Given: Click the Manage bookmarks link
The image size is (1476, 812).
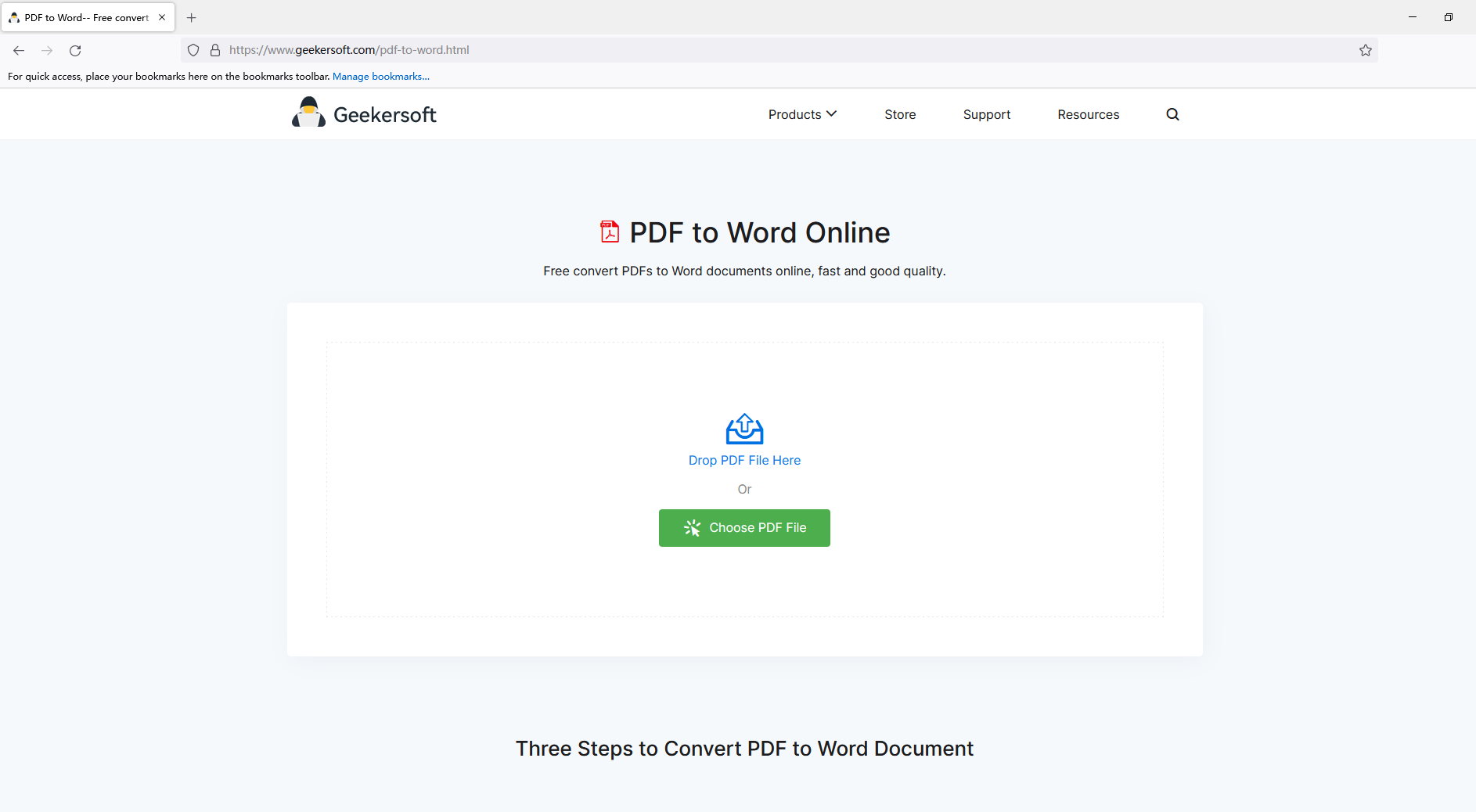Looking at the screenshot, I should pos(381,76).
